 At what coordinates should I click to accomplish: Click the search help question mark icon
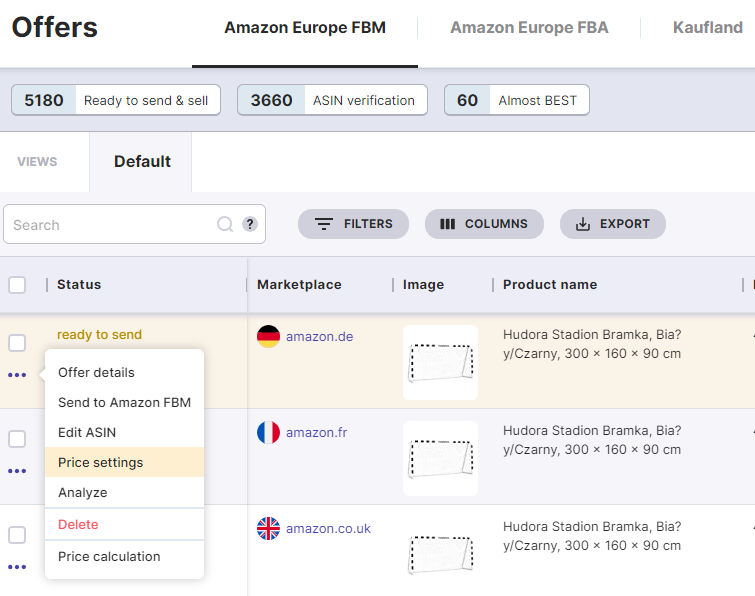coord(250,224)
